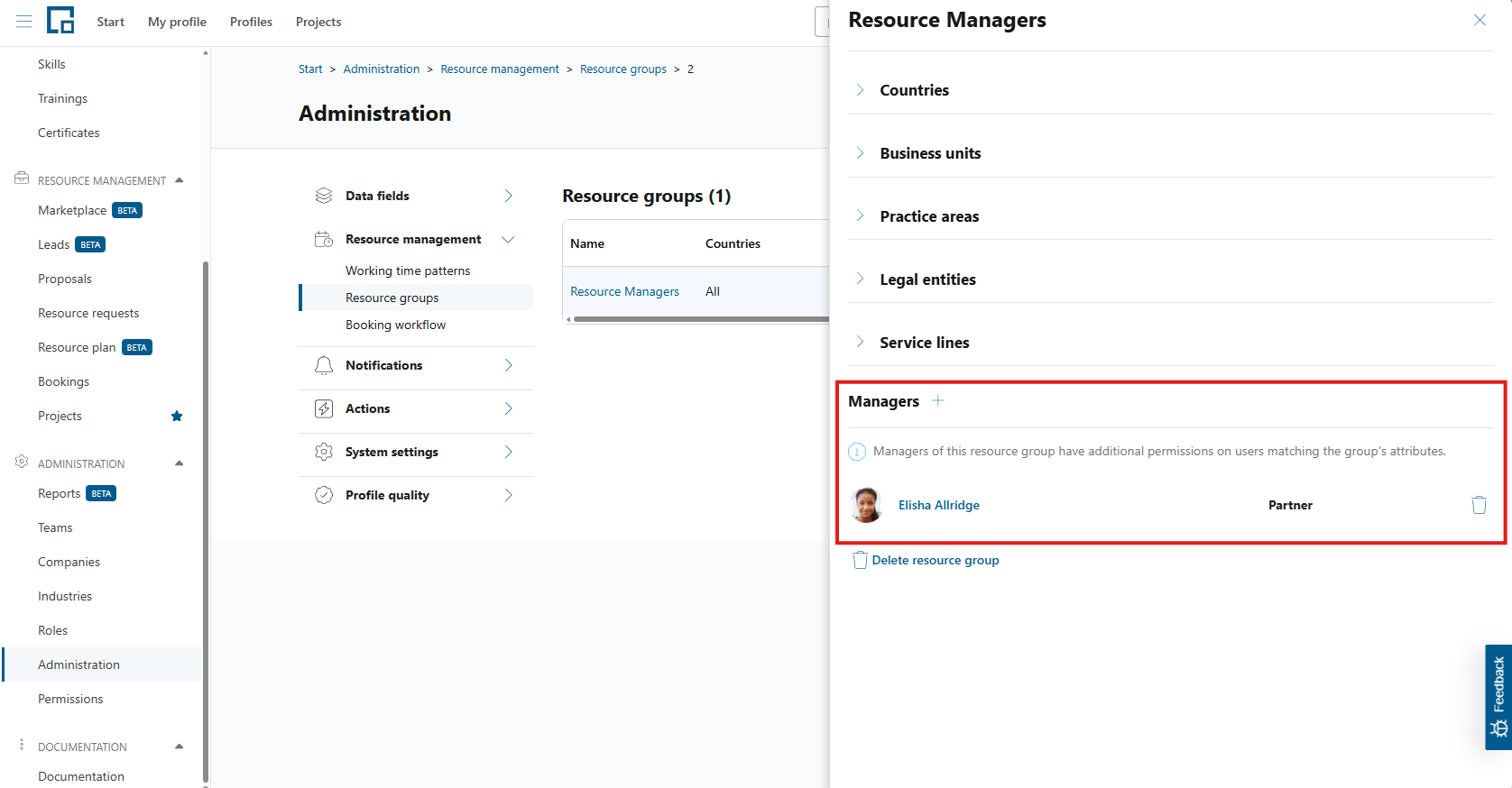Click the application logo icon
1512x788 pixels.
point(60,20)
